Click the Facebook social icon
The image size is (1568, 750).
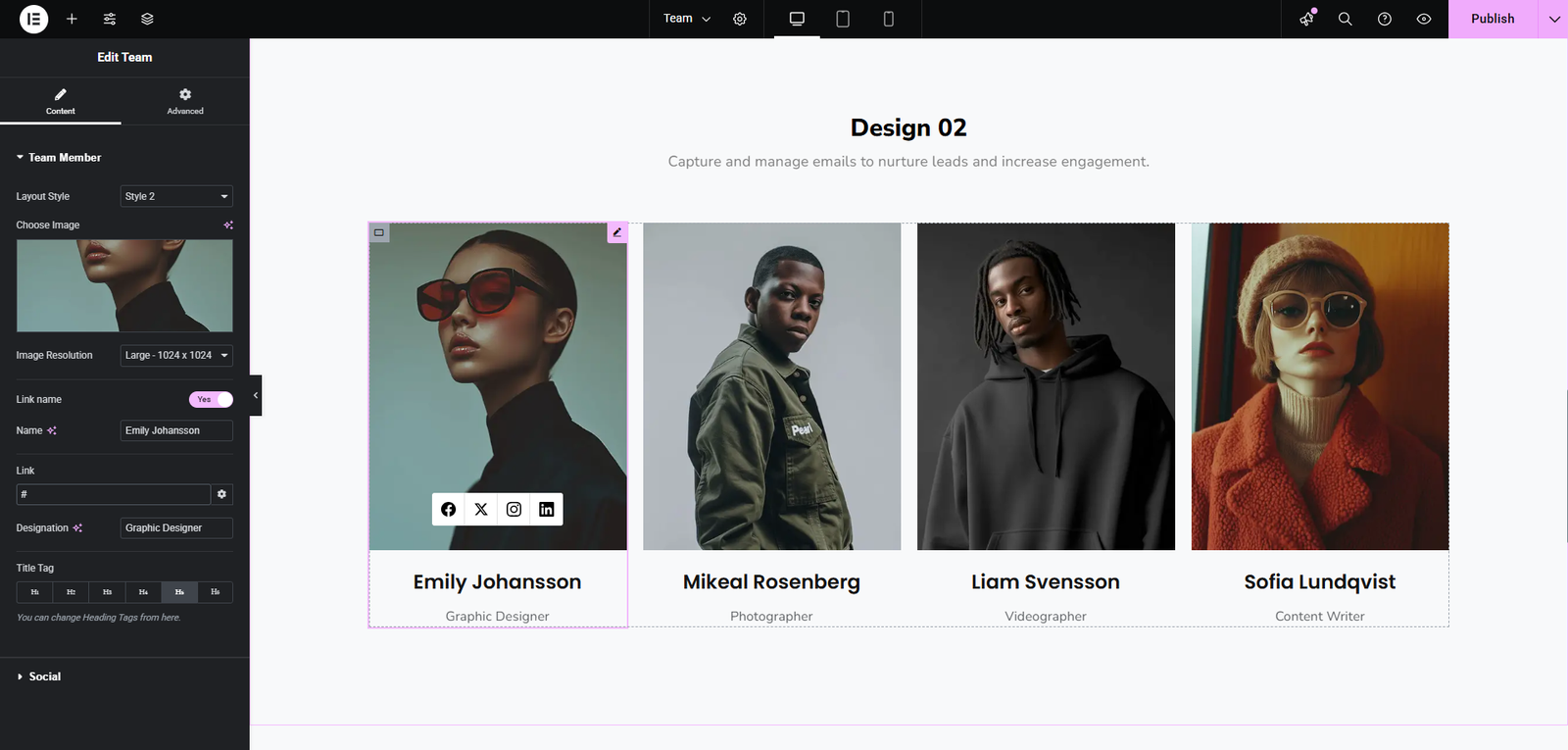(x=448, y=509)
